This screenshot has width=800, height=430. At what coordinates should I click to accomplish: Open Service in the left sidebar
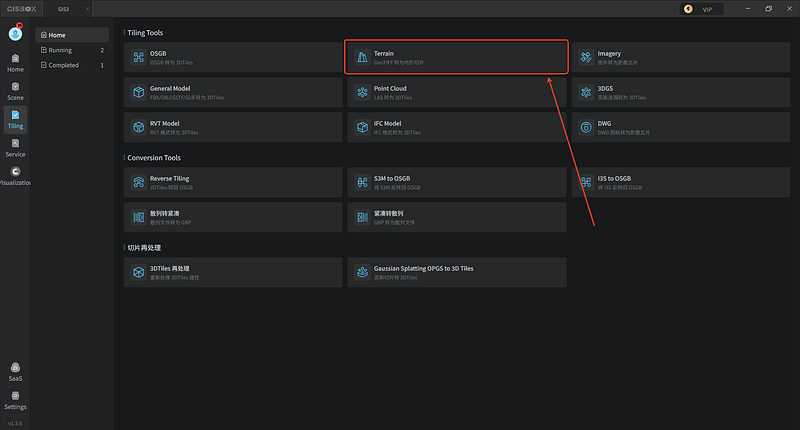pos(15,148)
